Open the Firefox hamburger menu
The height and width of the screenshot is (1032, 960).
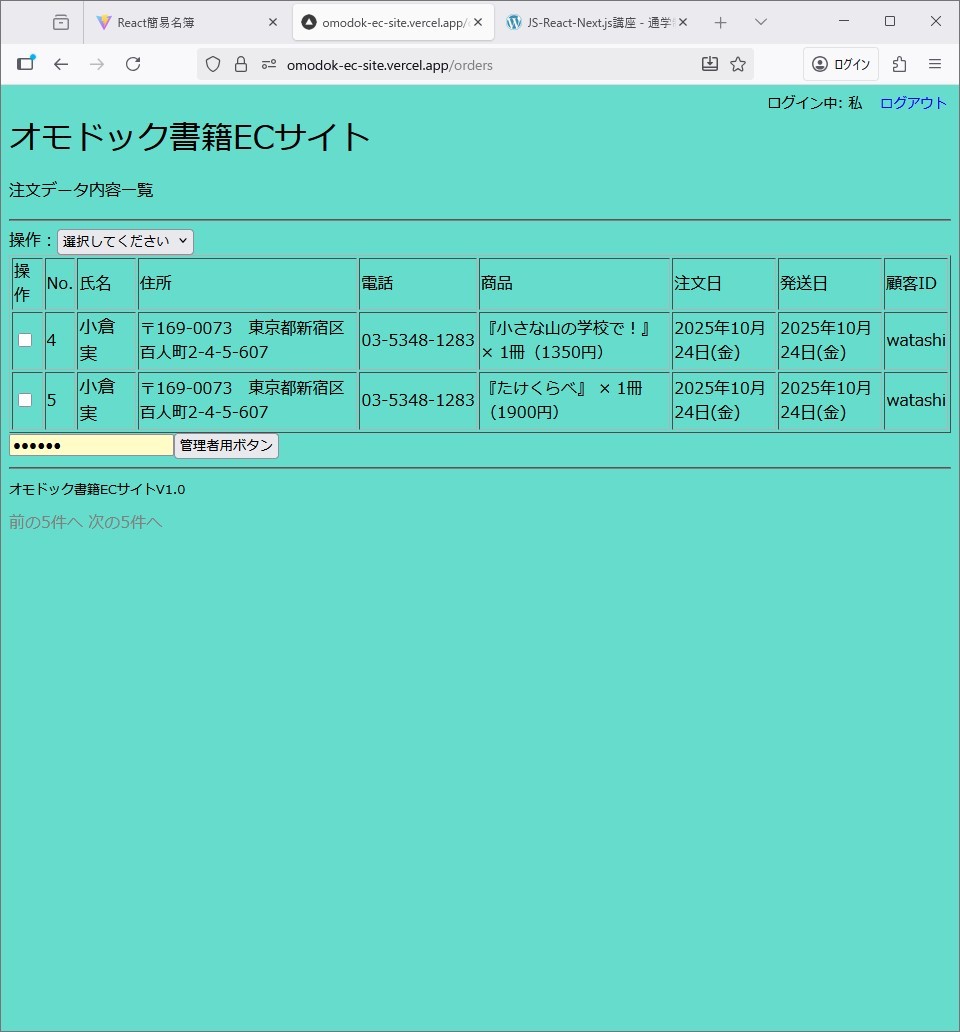click(x=935, y=64)
